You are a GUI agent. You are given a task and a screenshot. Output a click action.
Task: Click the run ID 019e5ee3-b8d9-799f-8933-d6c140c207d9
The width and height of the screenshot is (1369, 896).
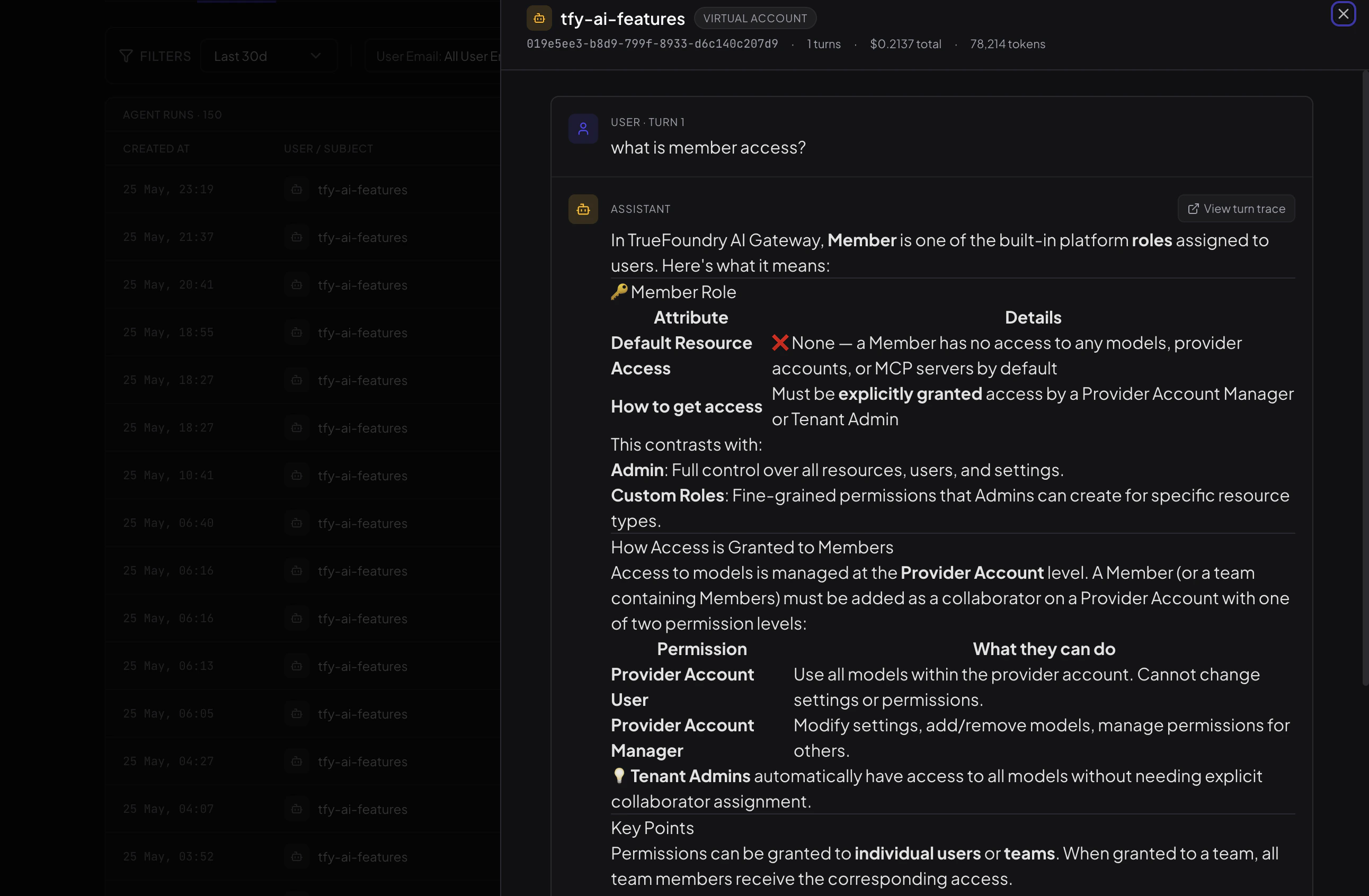[x=652, y=44]
